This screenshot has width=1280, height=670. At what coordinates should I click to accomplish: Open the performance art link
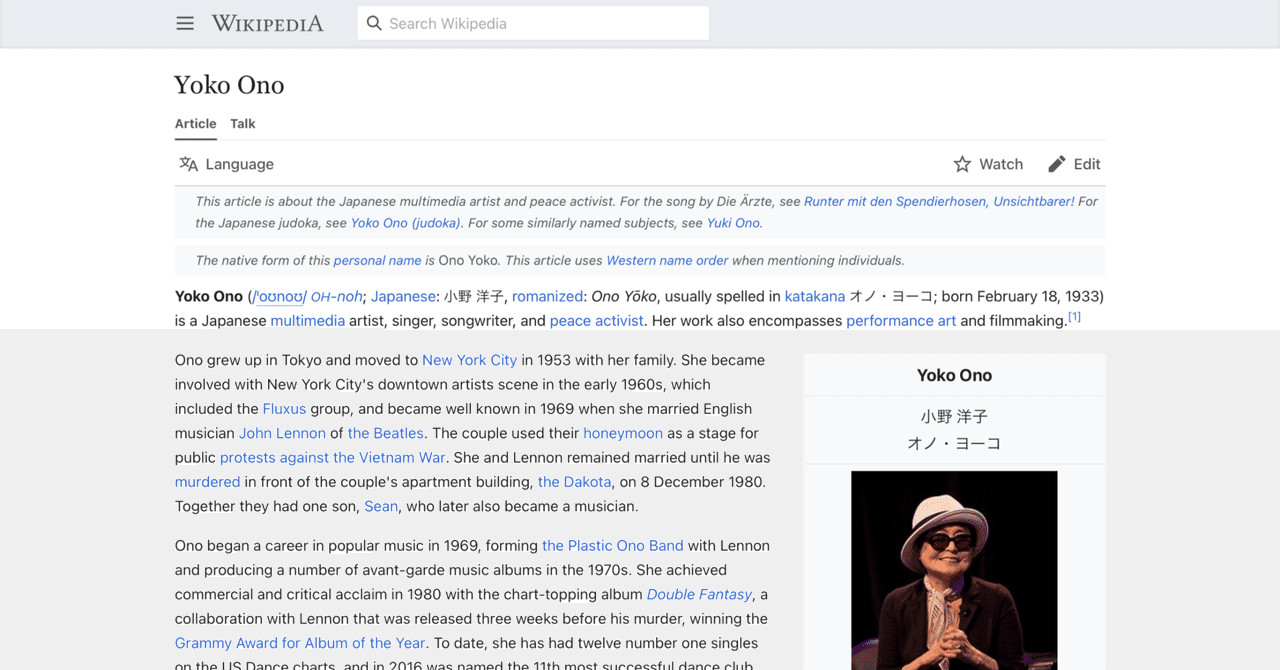[901, 321]
